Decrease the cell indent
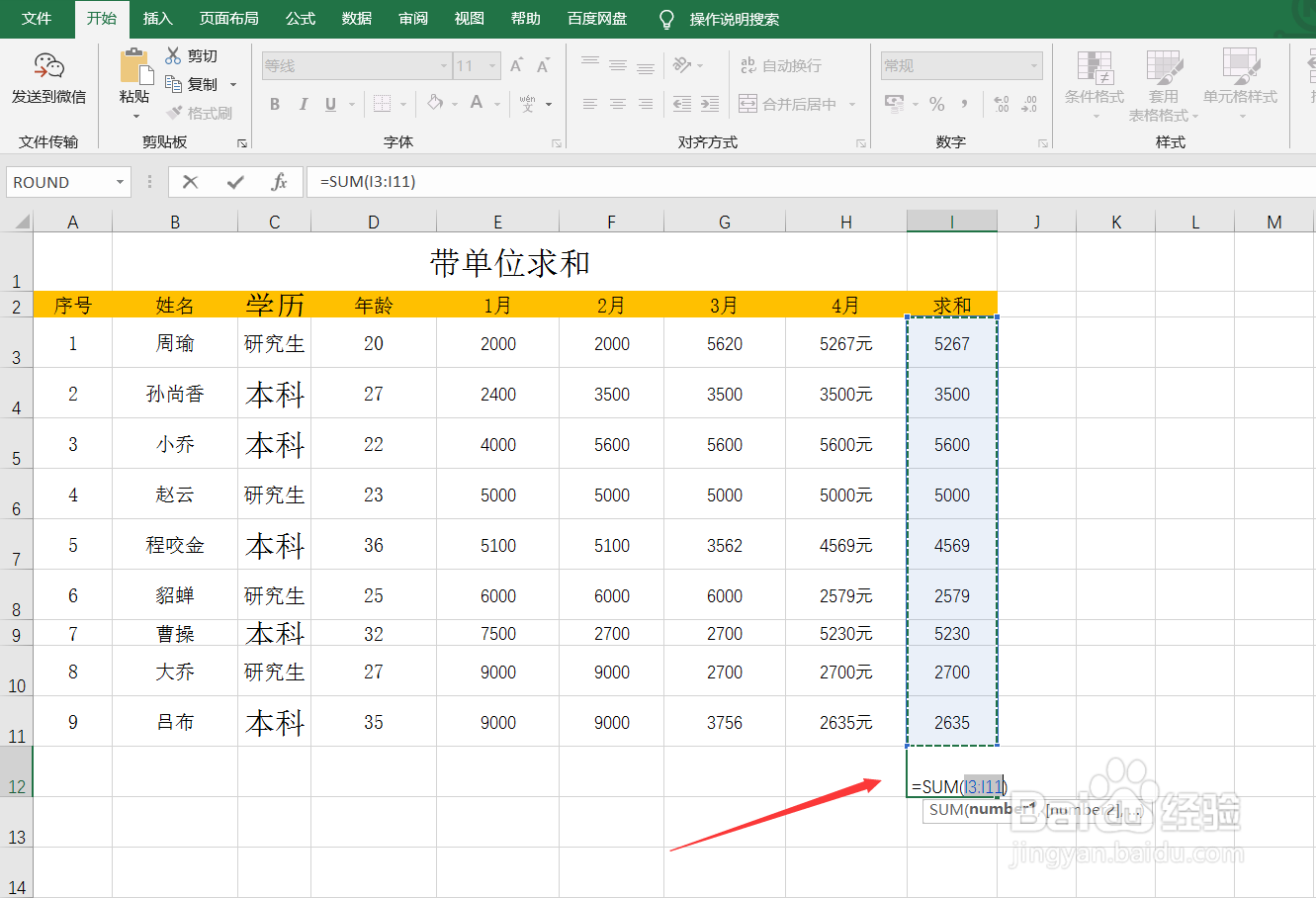 [682, 103]
